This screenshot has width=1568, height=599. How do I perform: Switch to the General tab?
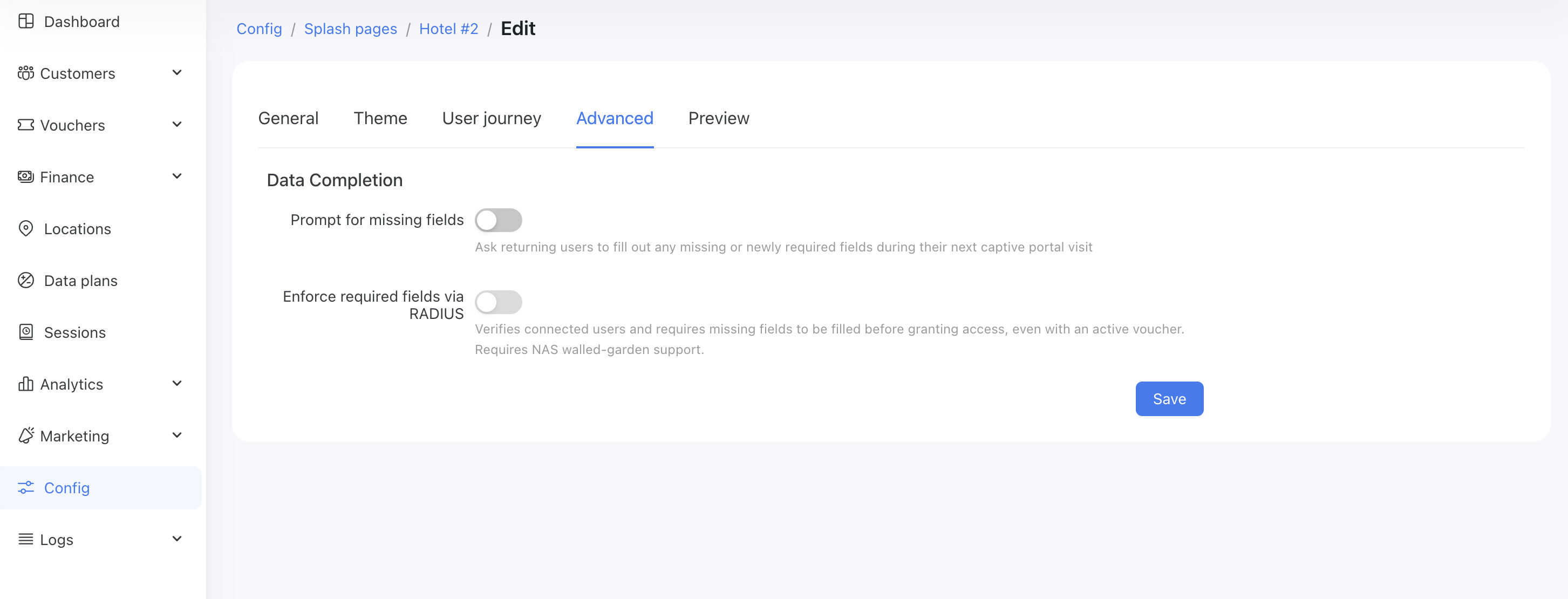coord(288,118)
